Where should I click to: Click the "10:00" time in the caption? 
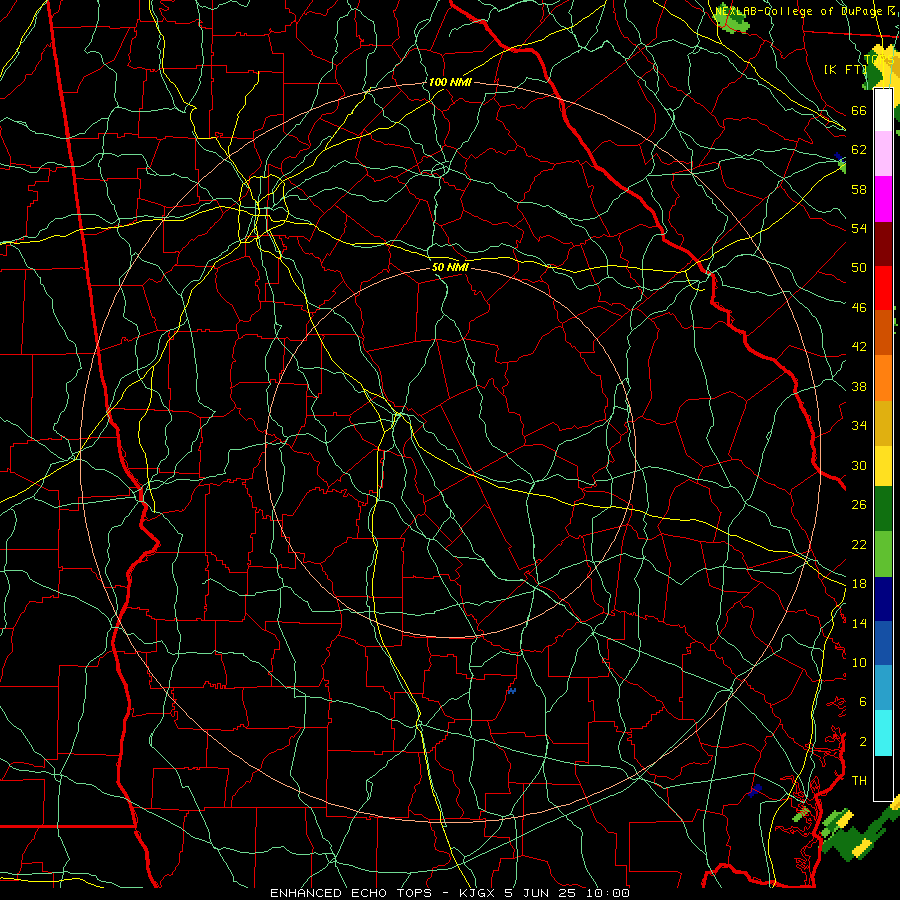608,893
